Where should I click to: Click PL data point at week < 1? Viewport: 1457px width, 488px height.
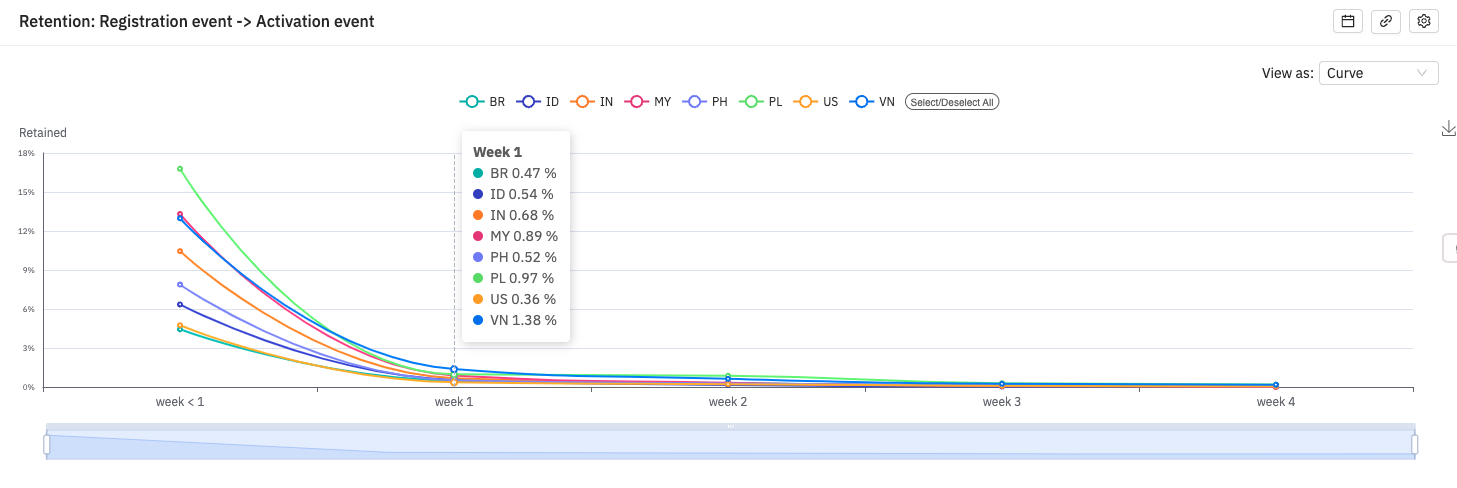pos(180,169)
